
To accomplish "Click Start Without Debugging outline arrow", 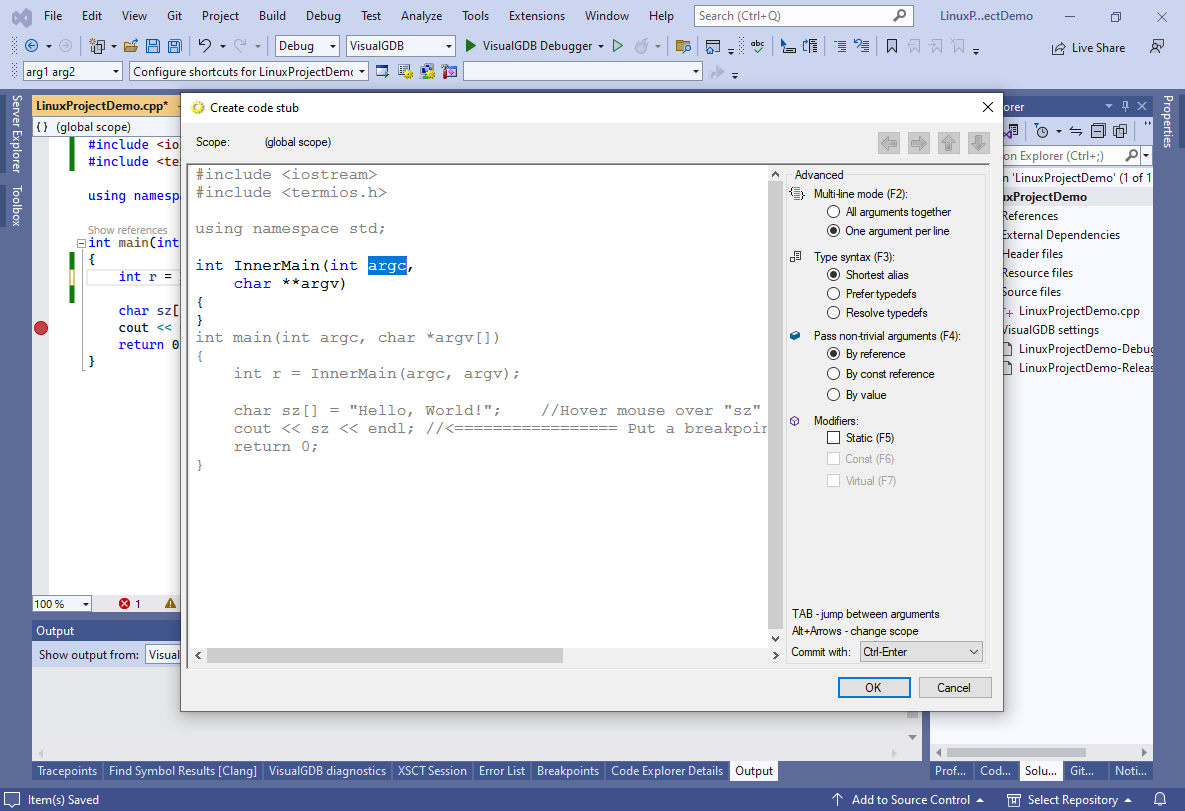I will pos(617,46).
